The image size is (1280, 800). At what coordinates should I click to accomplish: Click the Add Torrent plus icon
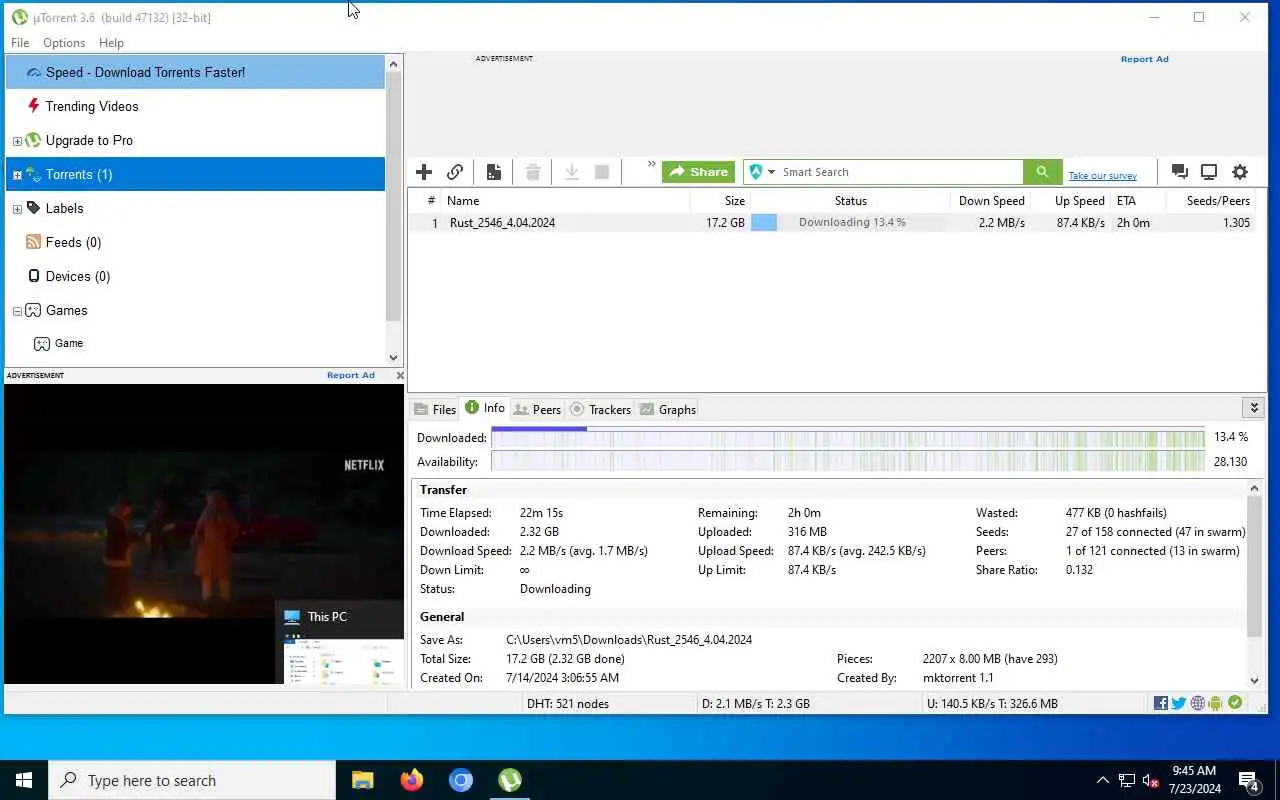tap(424, 172)
